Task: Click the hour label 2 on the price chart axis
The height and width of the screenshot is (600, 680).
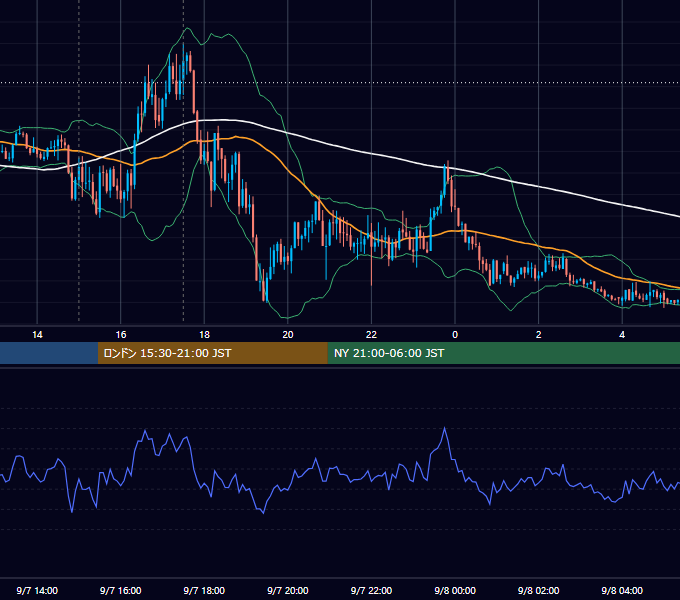Action: click(x=539, y=334)
